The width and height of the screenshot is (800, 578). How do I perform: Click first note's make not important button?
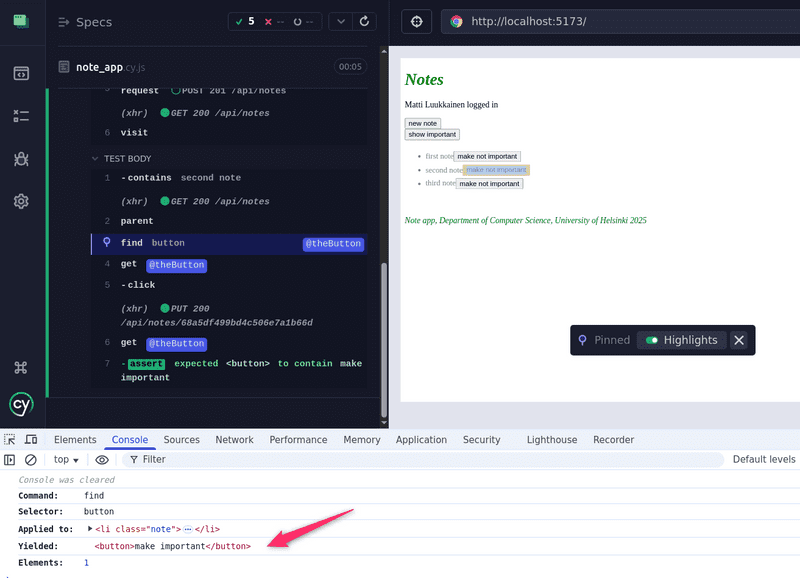pyautogui.click(x=487, y=156)
